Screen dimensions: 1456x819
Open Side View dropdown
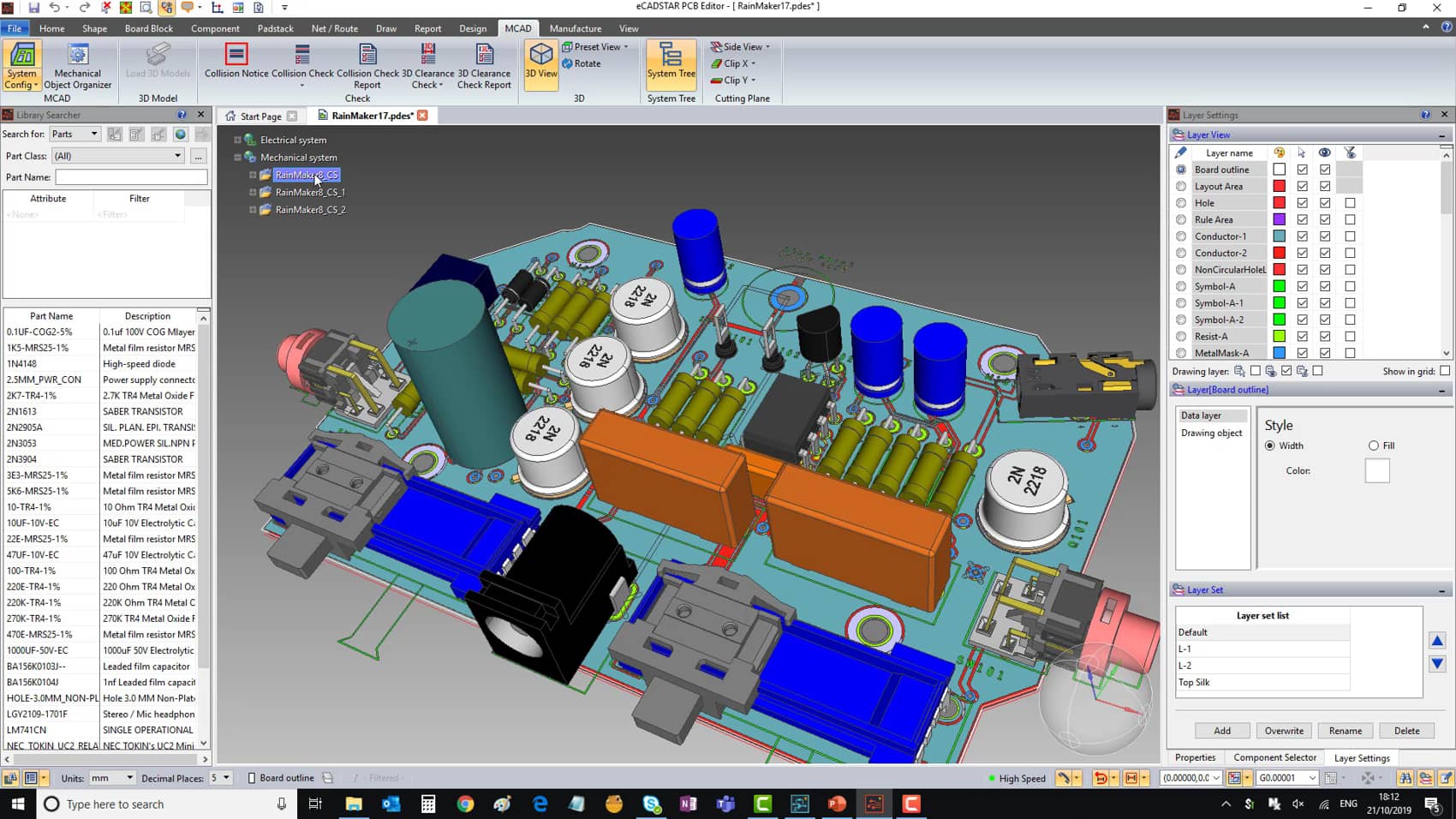741,47
